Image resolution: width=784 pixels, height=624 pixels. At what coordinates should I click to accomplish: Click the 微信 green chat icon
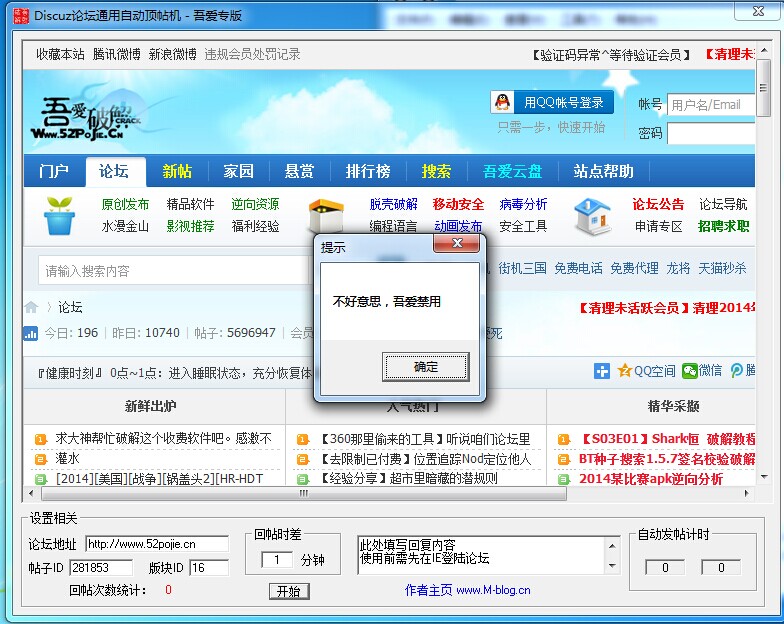coord(690,371)
